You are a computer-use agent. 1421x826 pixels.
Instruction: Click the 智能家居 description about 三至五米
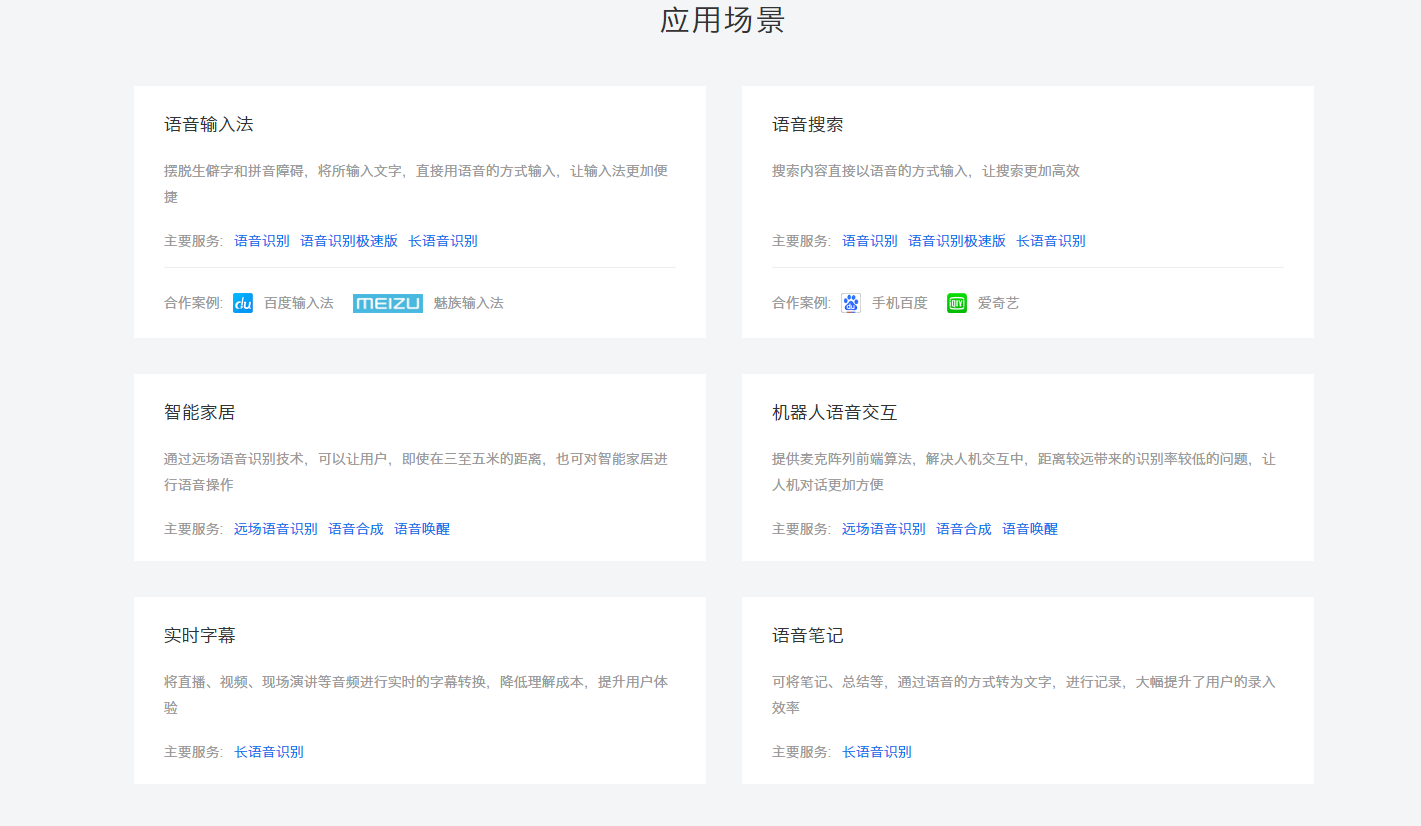pos(416,472)
